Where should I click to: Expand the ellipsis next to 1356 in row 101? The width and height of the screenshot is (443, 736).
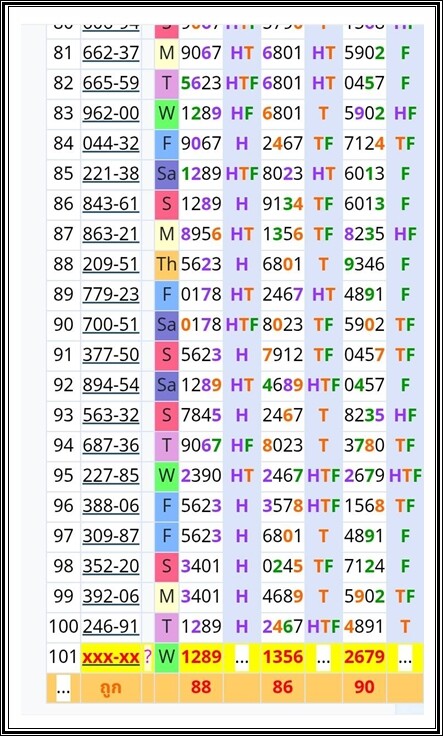[x=323, y=658]
